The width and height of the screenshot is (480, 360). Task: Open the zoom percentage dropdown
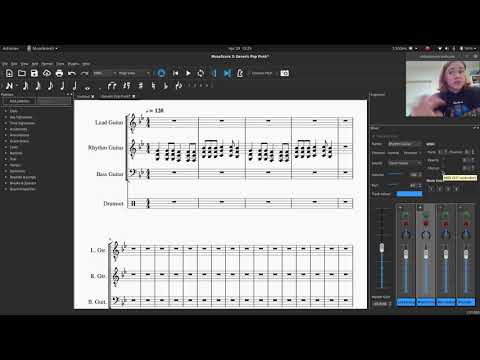click(104, 73)
